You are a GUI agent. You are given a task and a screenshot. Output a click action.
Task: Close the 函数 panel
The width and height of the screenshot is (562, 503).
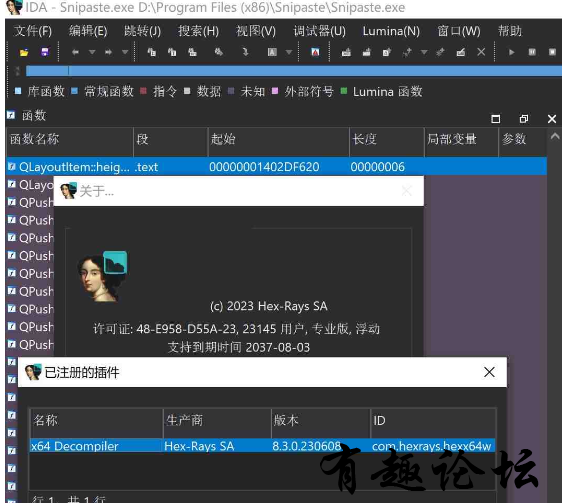pos(552,119)
